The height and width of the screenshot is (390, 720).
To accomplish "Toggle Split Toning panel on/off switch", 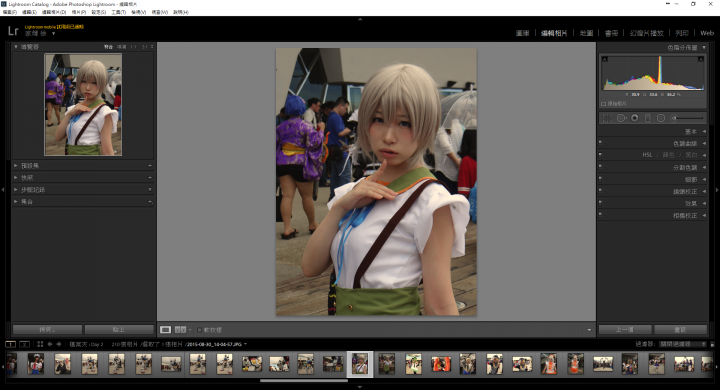I will click(600, 167).
